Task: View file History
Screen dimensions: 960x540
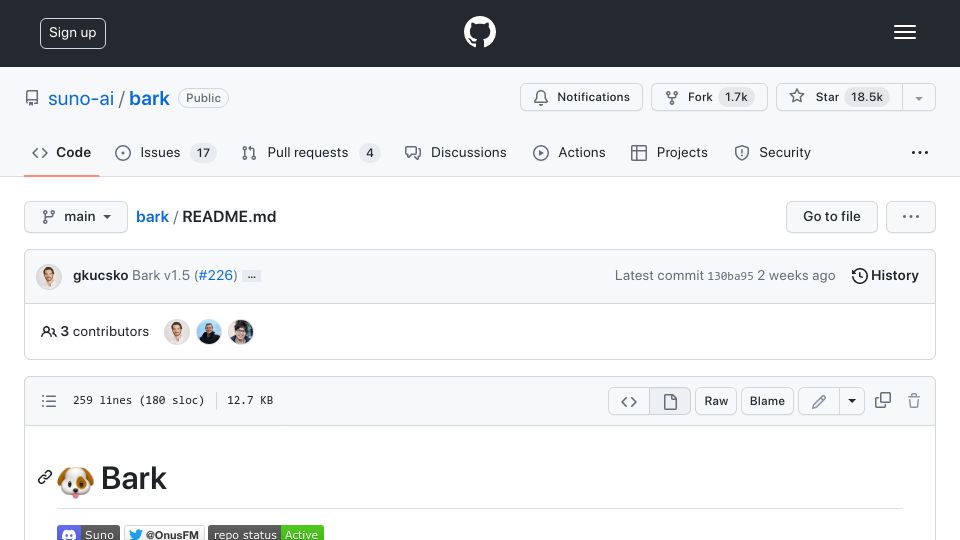Action: coord(885,276)
